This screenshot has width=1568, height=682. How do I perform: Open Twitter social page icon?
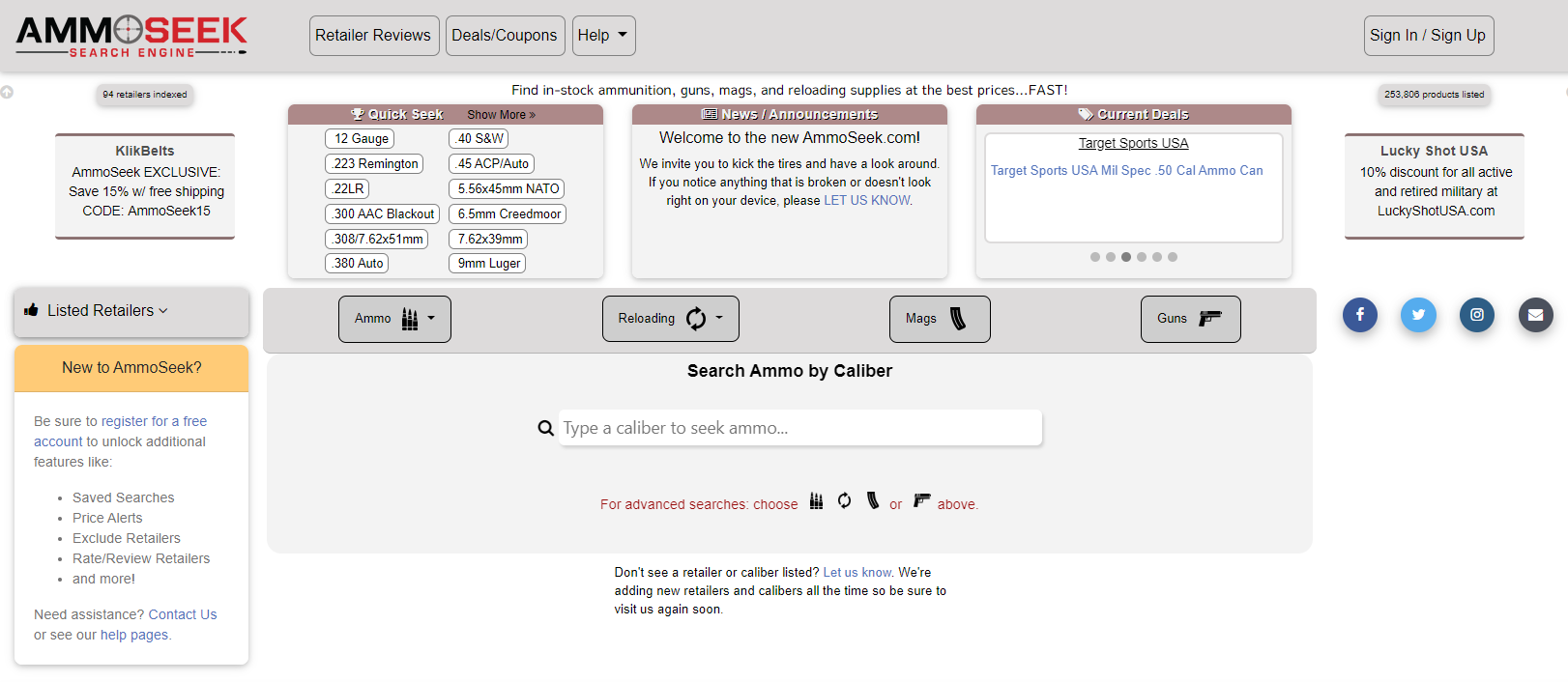[1418, 315]
